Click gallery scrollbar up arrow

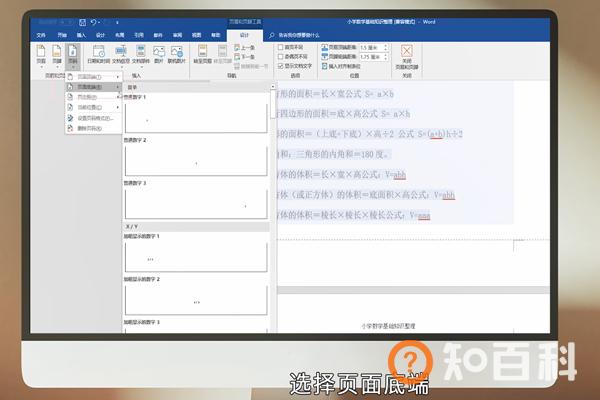coord(273,87)
